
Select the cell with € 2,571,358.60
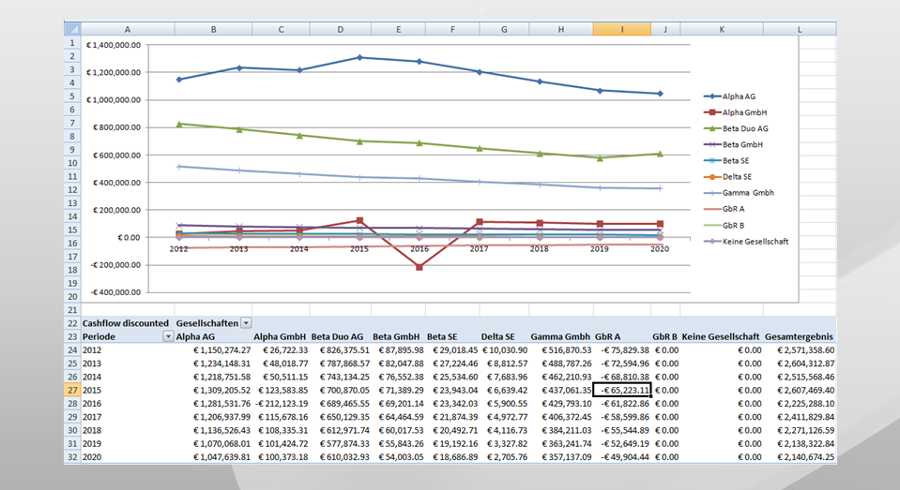click(x=799, y=350)
